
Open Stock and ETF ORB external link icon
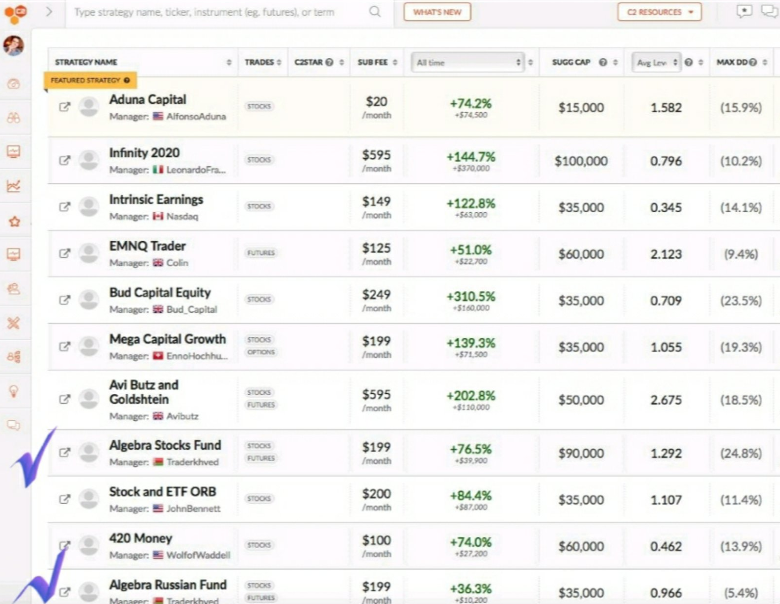65,499
